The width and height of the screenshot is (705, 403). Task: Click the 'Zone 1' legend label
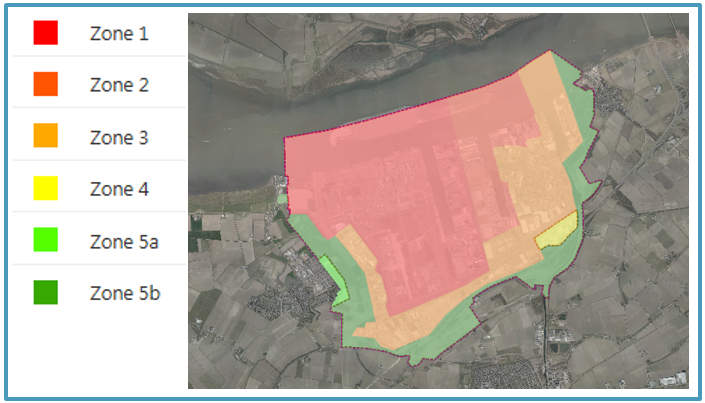(x=119, y=33)
